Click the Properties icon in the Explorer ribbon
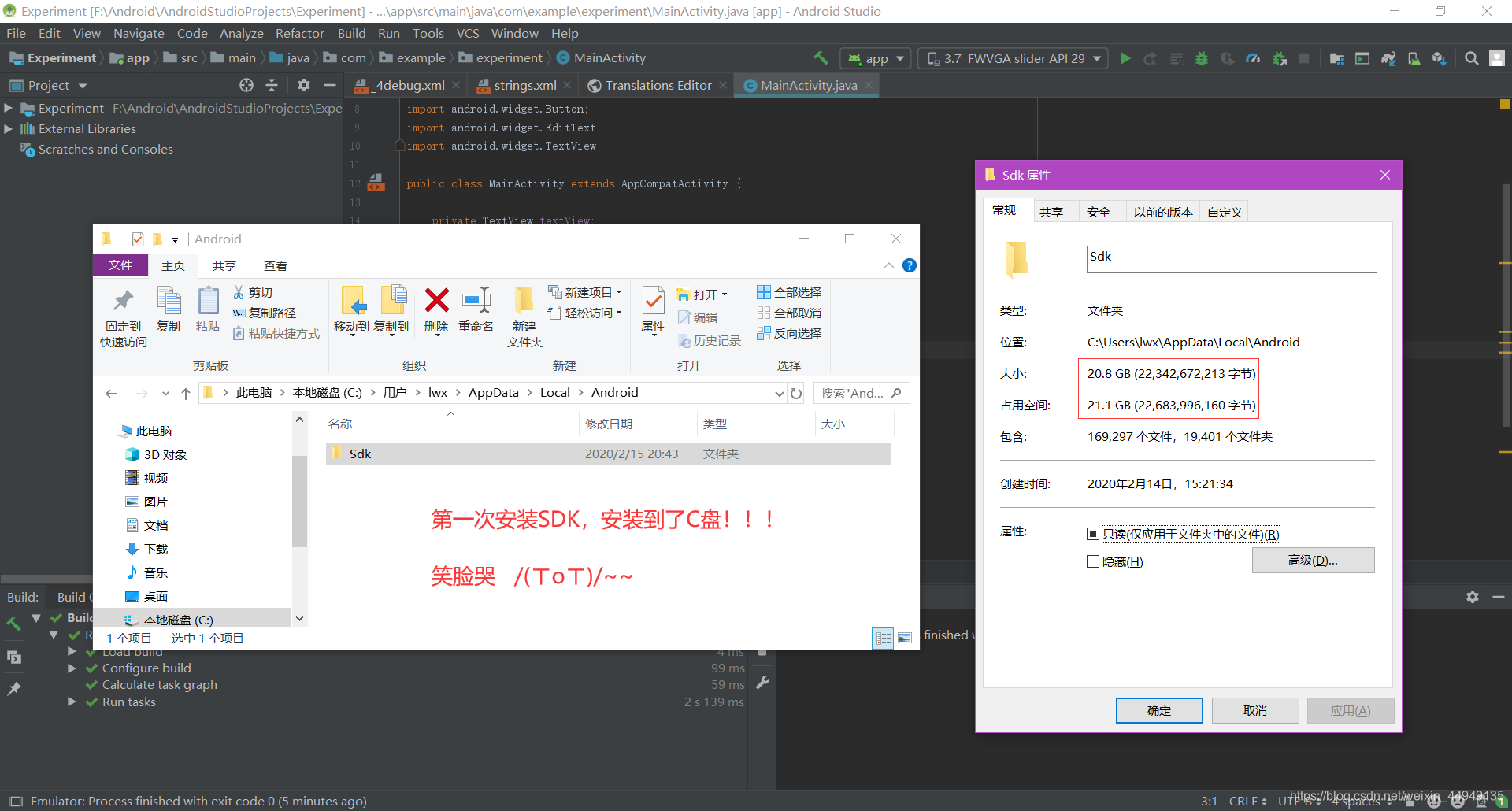Viewport: 1512px width, 811px height. pyautogui.click(x=653, y=301)
